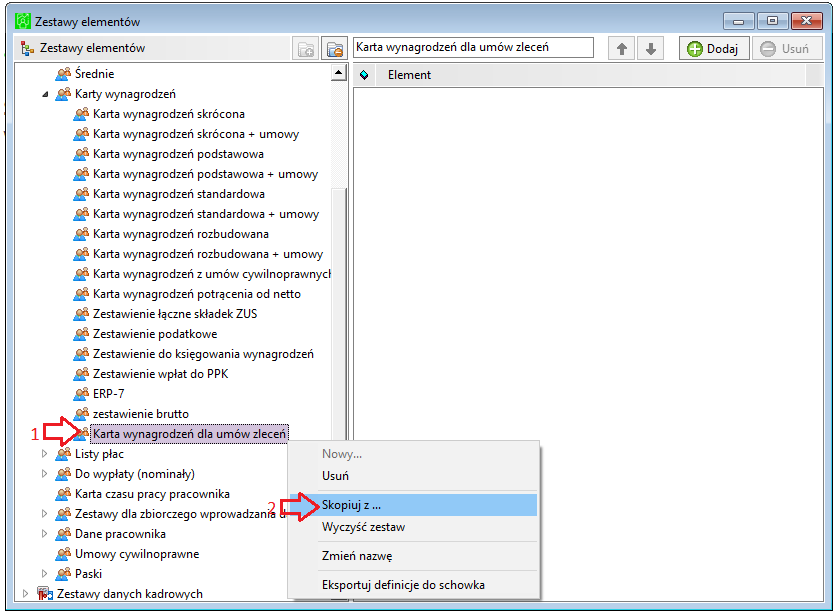Image resolution: width=839 pixels, height=616 pixels.
Task: Click the Zestawy danych kadrowych icon
Action: pos(45,594)
